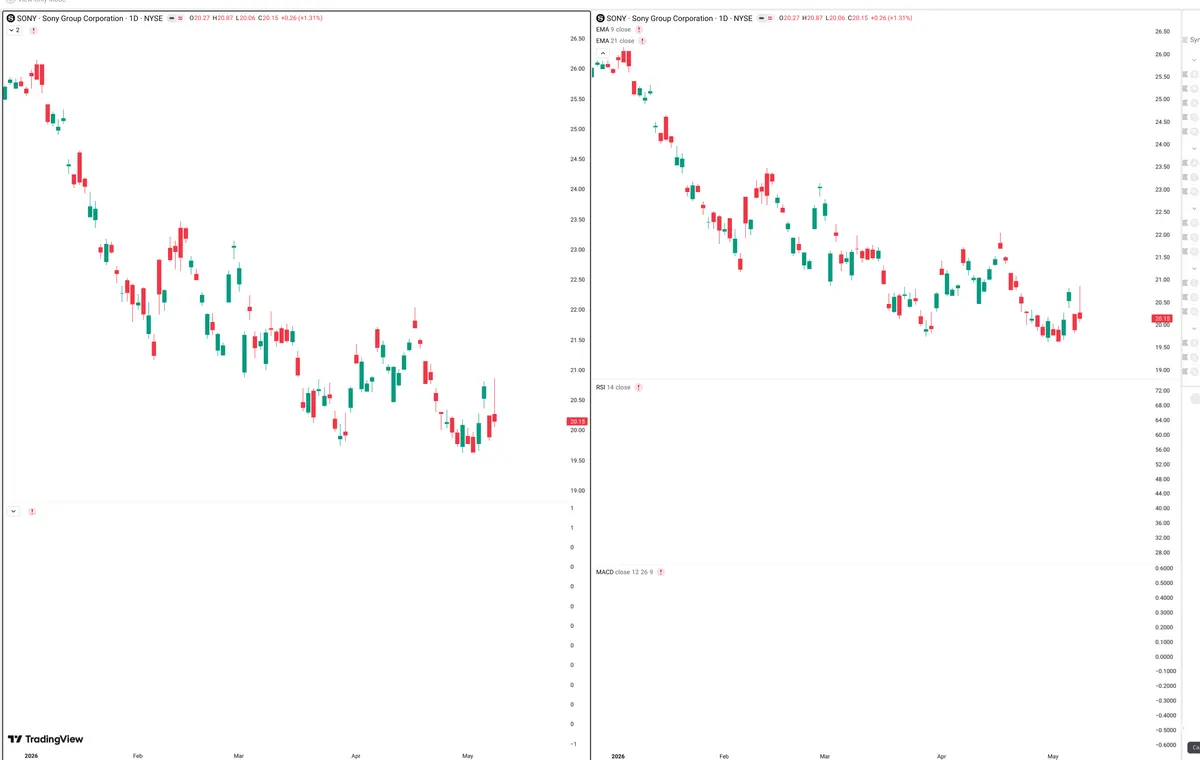Select the EMA 21 close indicator legend
The image size is (1200, 760).
pos(615,41)
